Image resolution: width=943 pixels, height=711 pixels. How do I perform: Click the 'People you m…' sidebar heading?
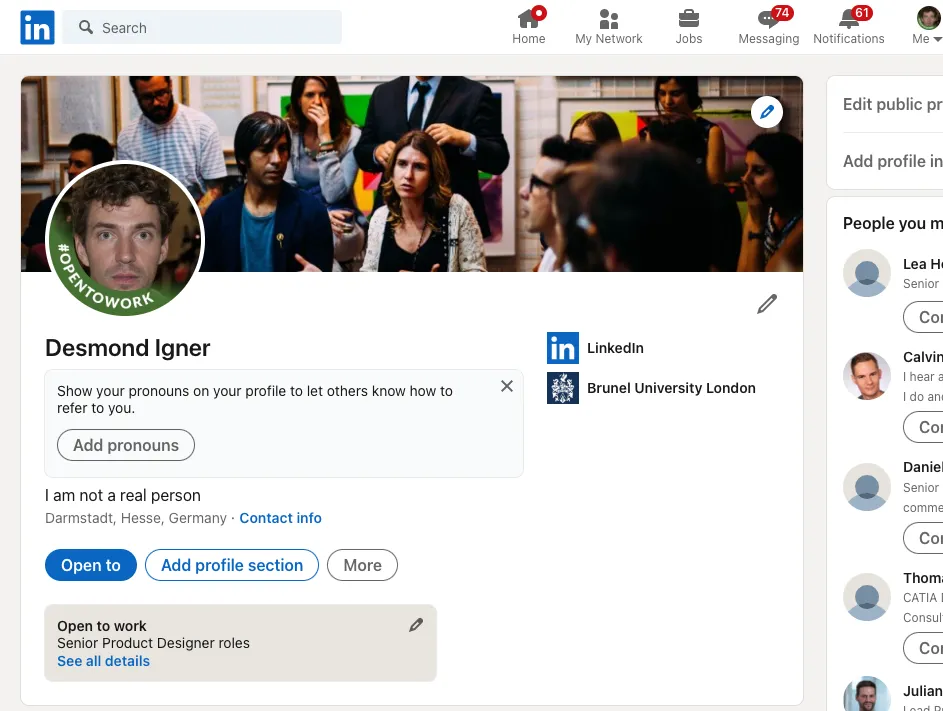tap(892, 223)
